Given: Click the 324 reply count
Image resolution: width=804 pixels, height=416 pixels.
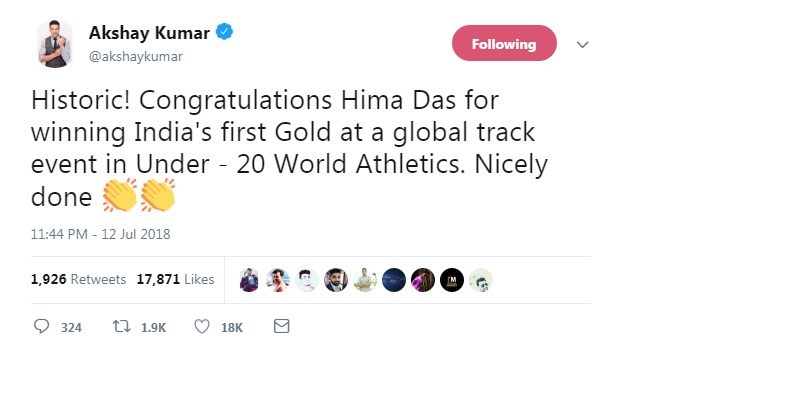Looking at the screenshot, I should 70,327.
